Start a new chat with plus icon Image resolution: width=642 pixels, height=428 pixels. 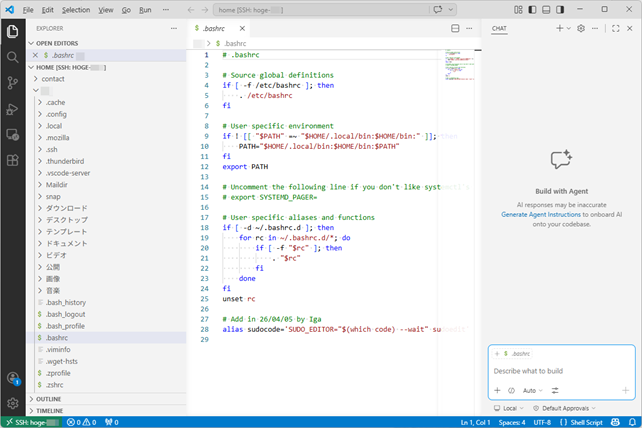559,28
